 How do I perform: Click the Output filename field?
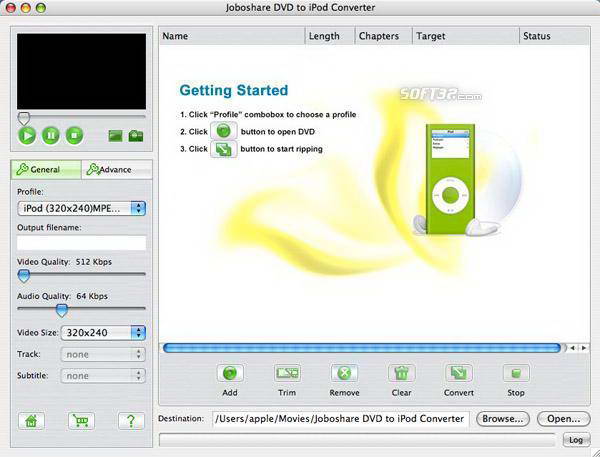(82, 243)
